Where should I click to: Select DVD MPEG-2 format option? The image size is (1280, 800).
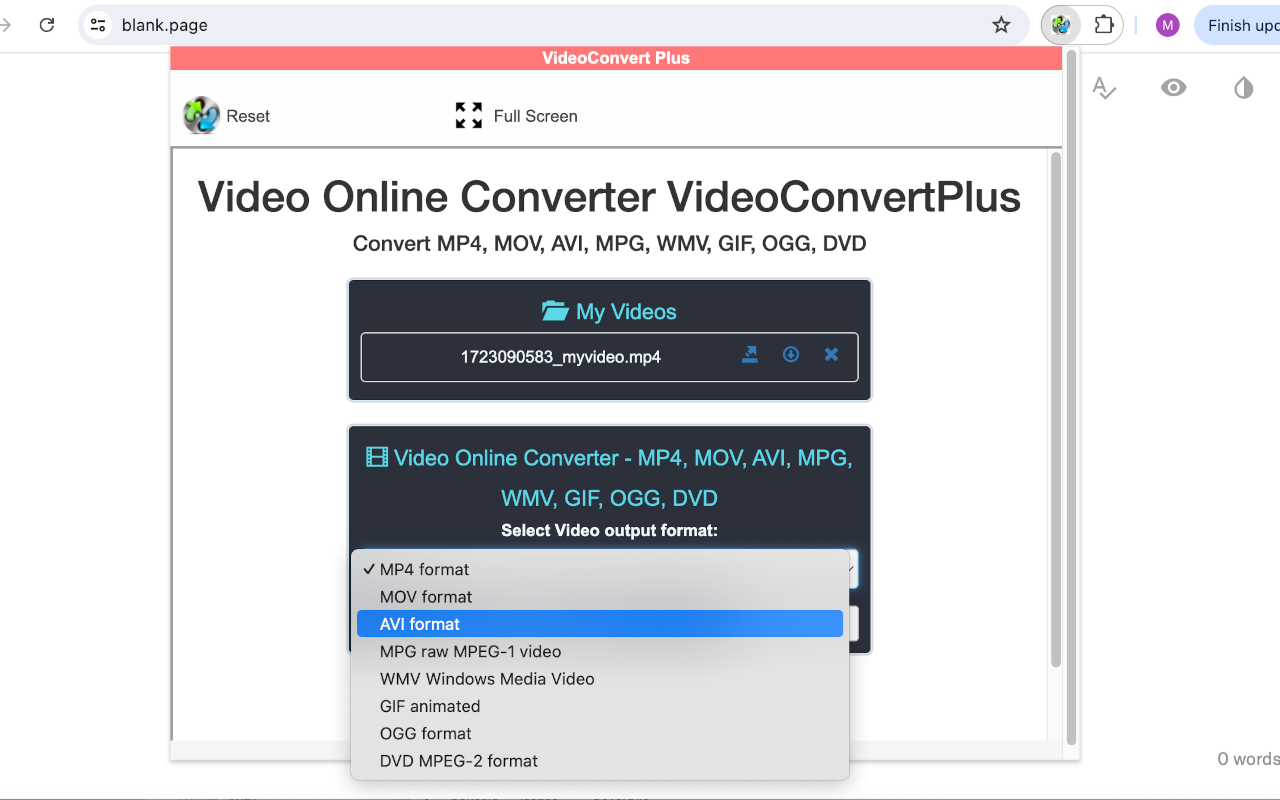point(600,761)
